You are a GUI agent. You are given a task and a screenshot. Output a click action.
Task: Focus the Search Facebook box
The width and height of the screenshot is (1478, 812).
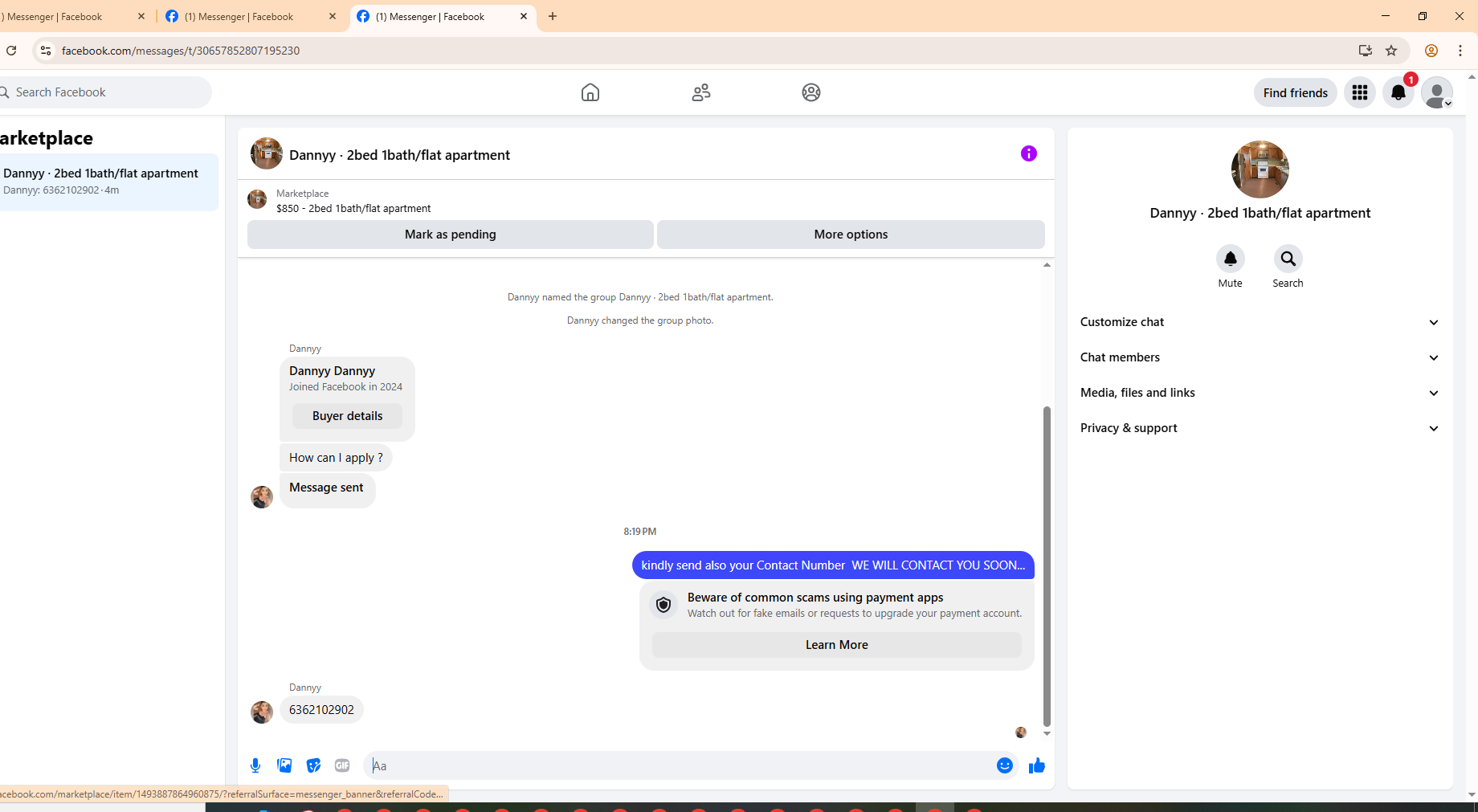pyautogui.click(x=104, y=92)
